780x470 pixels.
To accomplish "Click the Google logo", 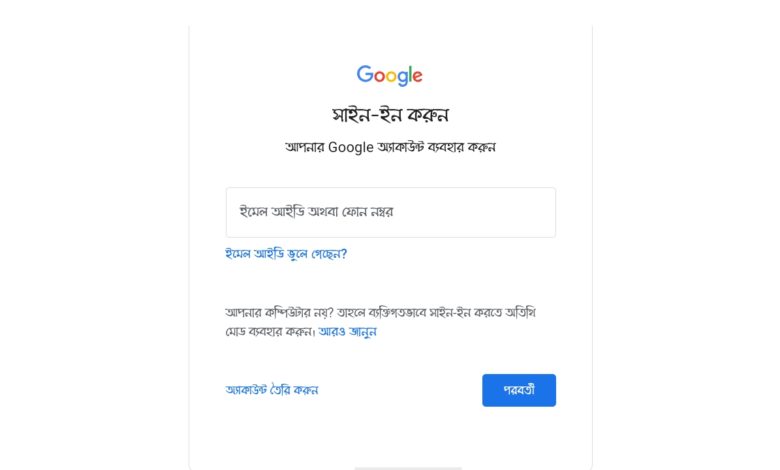I will tap(390, 76).
